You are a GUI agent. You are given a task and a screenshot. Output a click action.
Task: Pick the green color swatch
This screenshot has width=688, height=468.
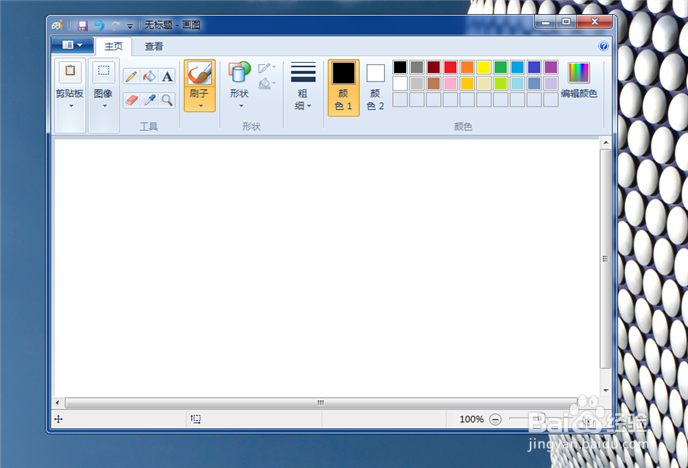point(501,67)
